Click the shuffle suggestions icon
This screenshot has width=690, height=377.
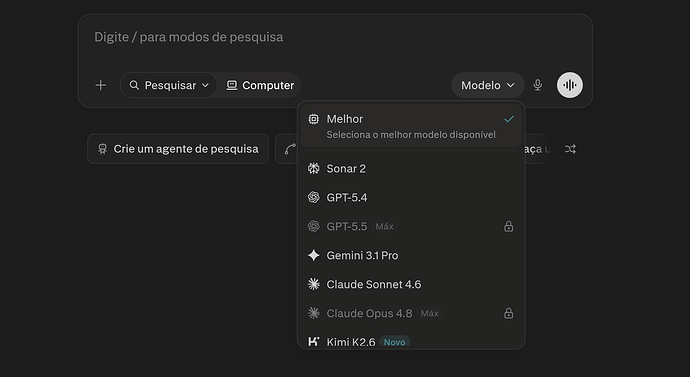(570, 149)
